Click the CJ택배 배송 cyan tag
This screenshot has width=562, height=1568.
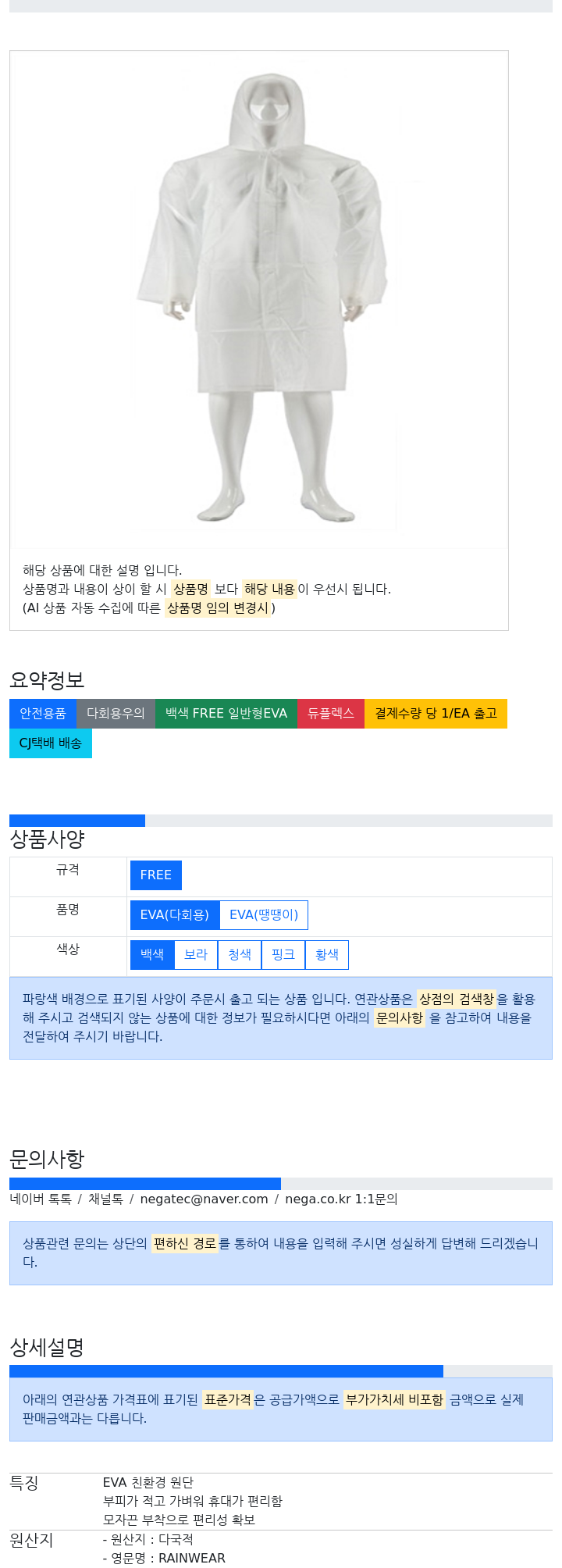point(51,743)
